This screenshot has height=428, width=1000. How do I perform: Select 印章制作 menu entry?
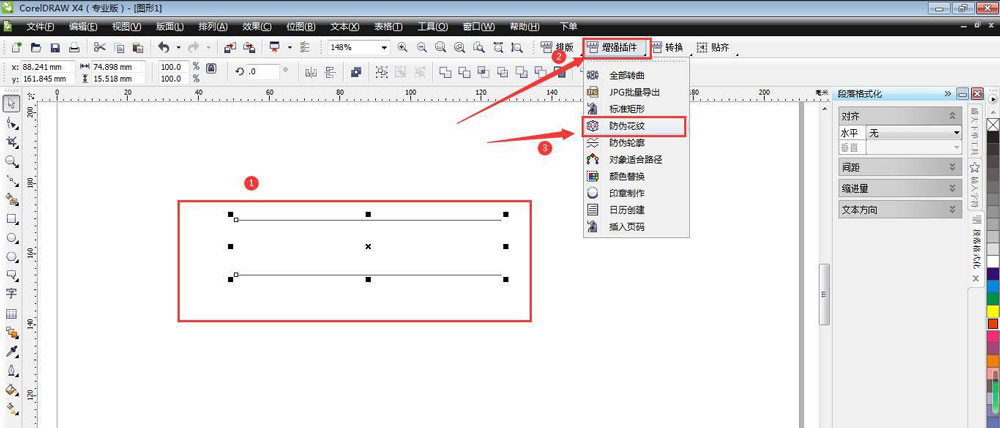(x=627, y=193)
